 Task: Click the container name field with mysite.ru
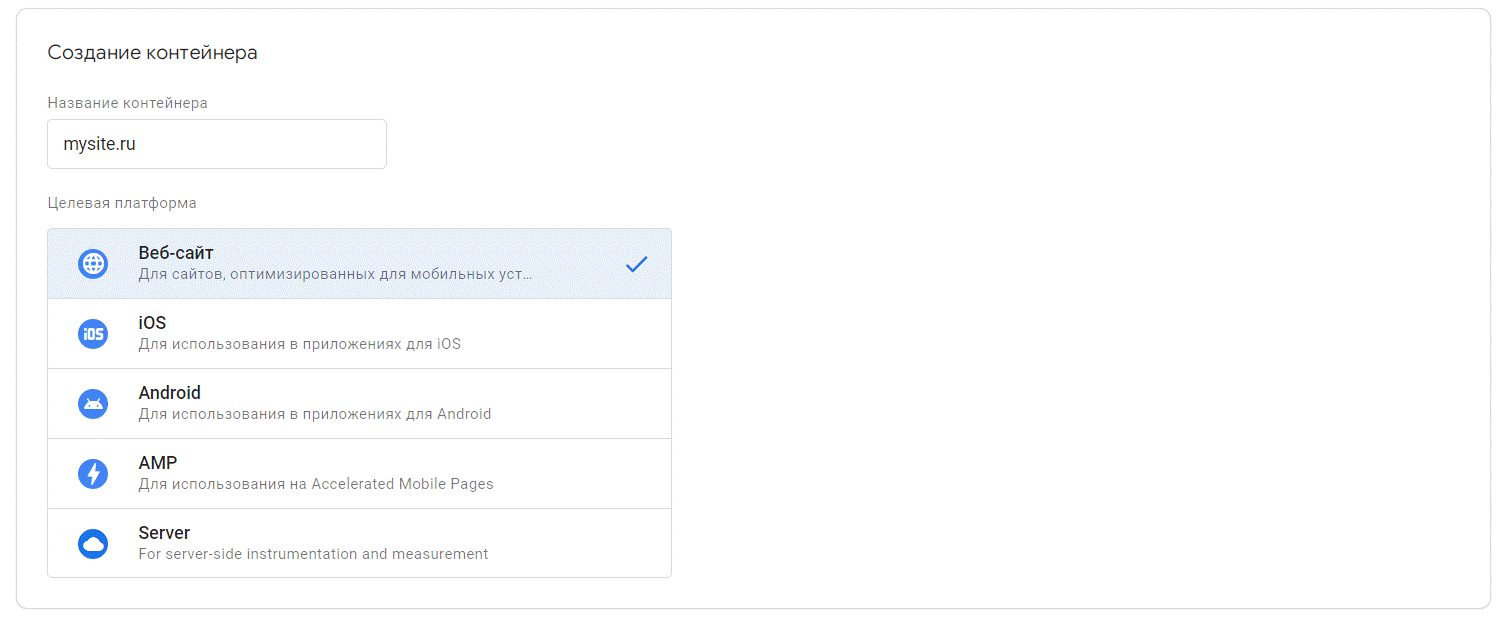click(x=216, y=145)
